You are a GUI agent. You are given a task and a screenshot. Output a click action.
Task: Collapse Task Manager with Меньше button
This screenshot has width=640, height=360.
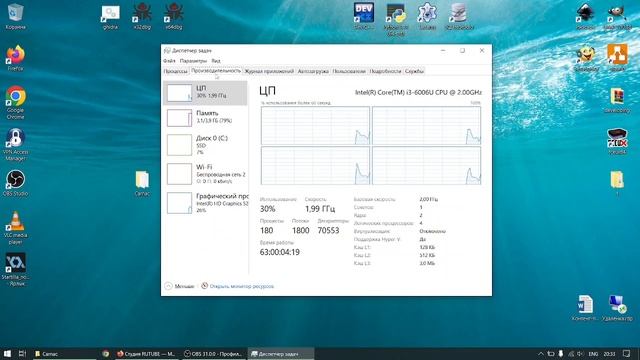(x=180, y=286)
